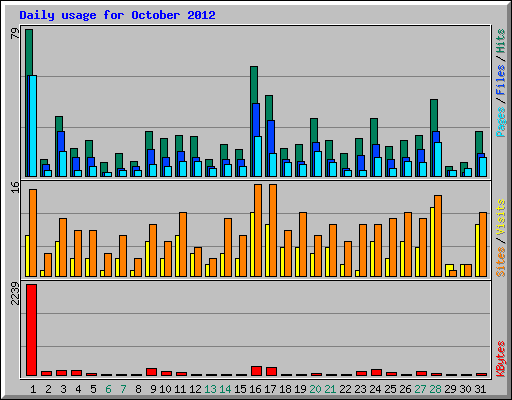Image resolution: width=512 pixels, height=400 pixels.
Task: Click the orange sites bar for day 17
Action: [x=273, y=230]
